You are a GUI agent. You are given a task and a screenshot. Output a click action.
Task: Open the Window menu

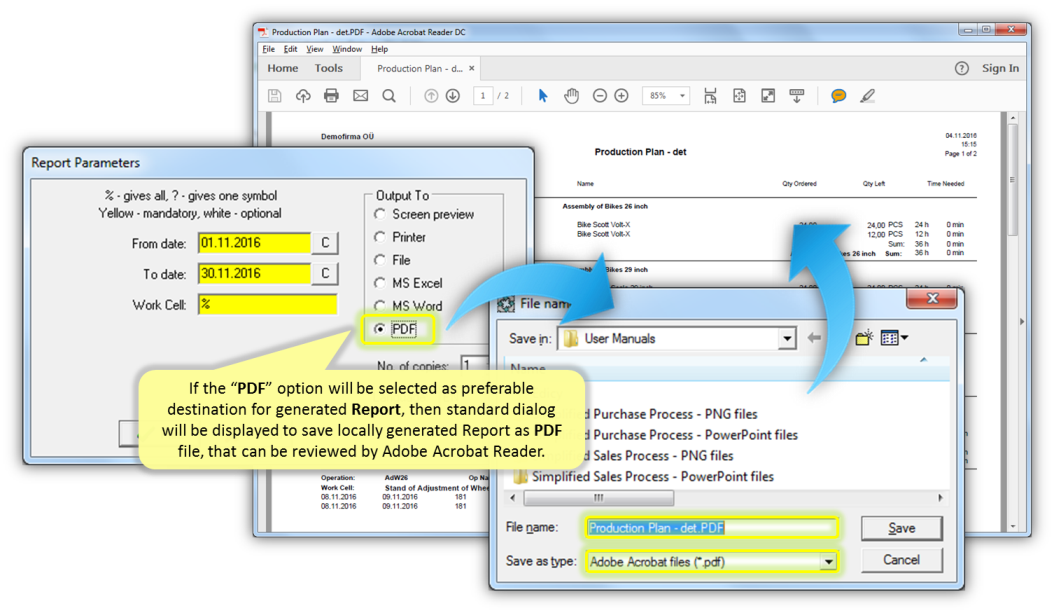[x=347, y=49]
